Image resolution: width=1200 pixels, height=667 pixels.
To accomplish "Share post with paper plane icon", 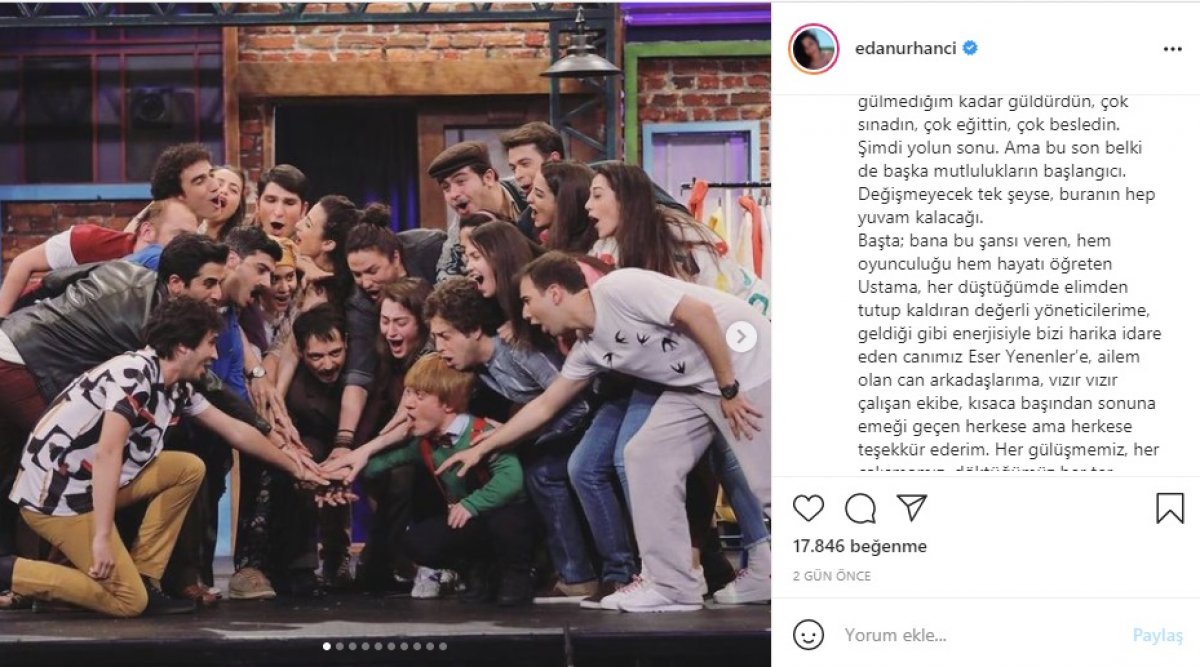I will (911, 508).
